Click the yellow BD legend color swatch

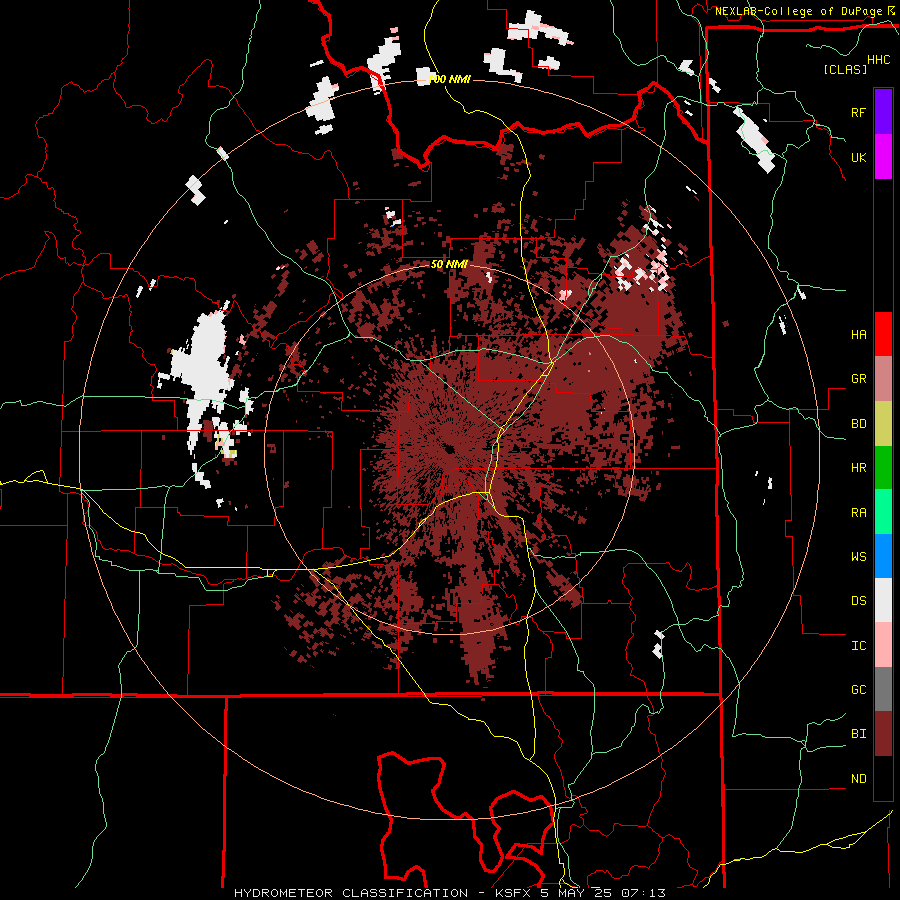[883, 423]
